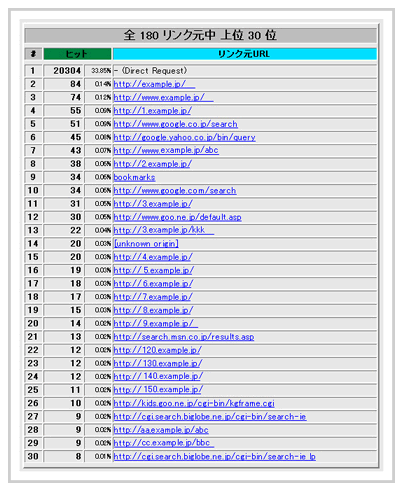Image resolution: width=403 pixels, height=491 pixels.
Task: Select the 全 180 リンク元中 上位 30 位 title
Action: (x=201, y=35)
